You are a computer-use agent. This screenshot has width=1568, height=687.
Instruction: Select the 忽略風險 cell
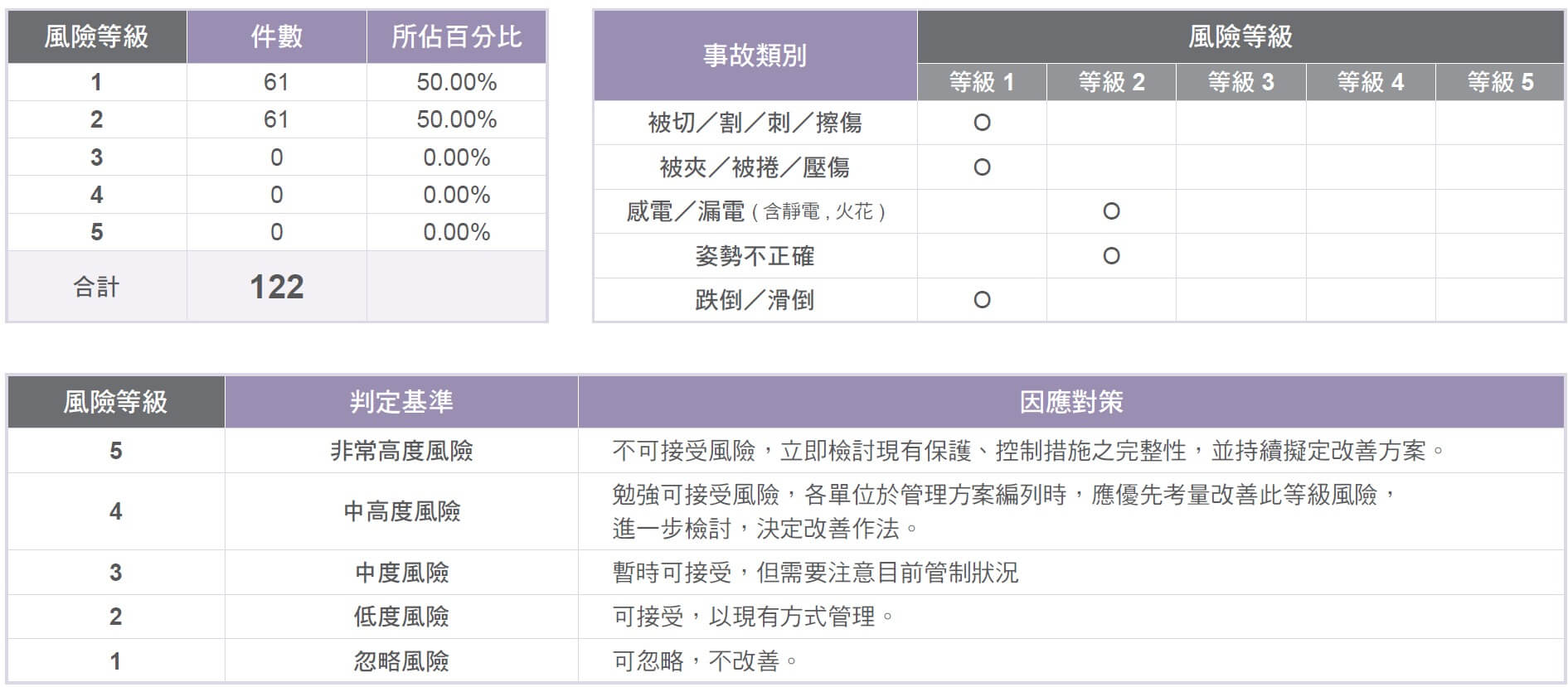click(401, 661)
